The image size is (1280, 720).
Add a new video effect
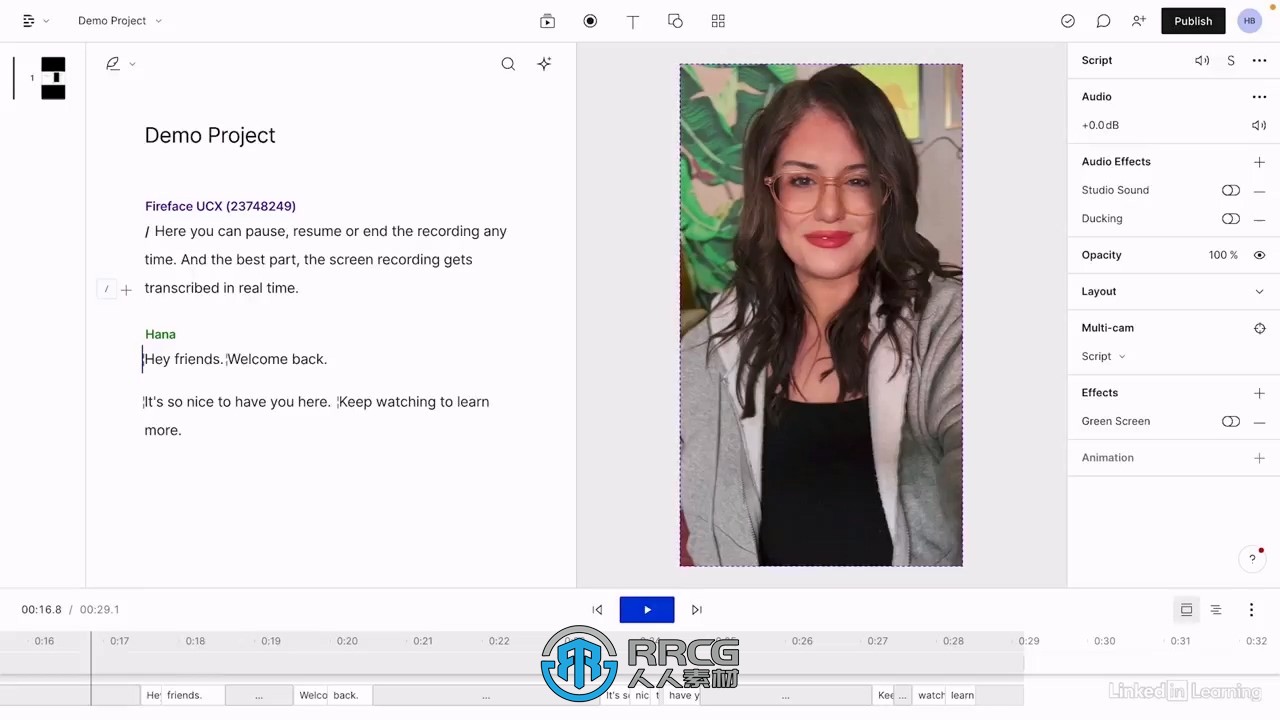tap(1259, 393)
